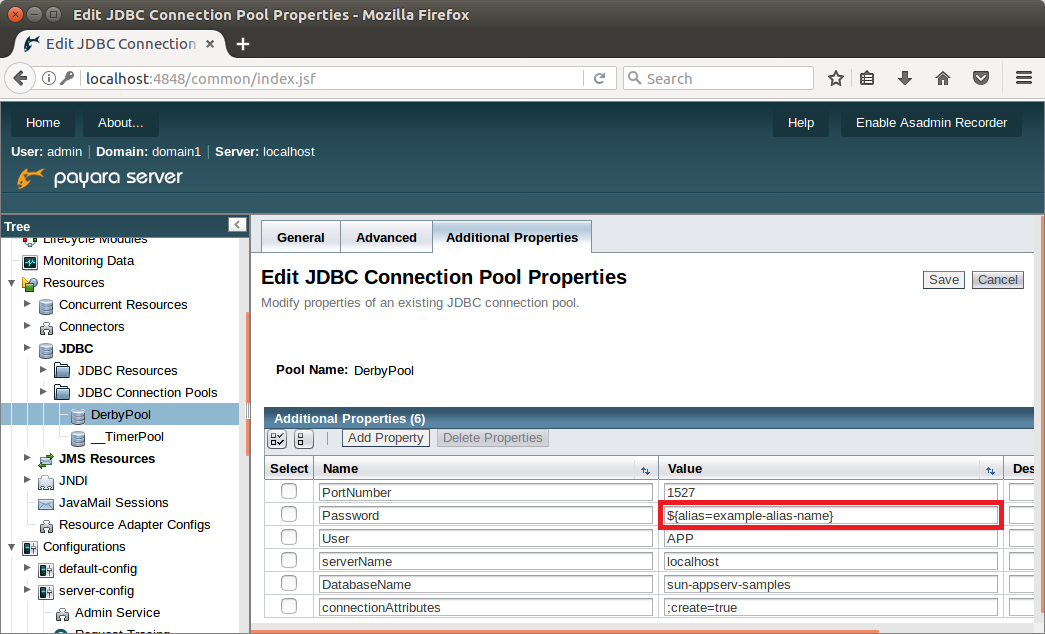Collapse the Tree panel arrow
This screenshot has width=1045, height=634.
pyautogui.click(x=237, y=225)
